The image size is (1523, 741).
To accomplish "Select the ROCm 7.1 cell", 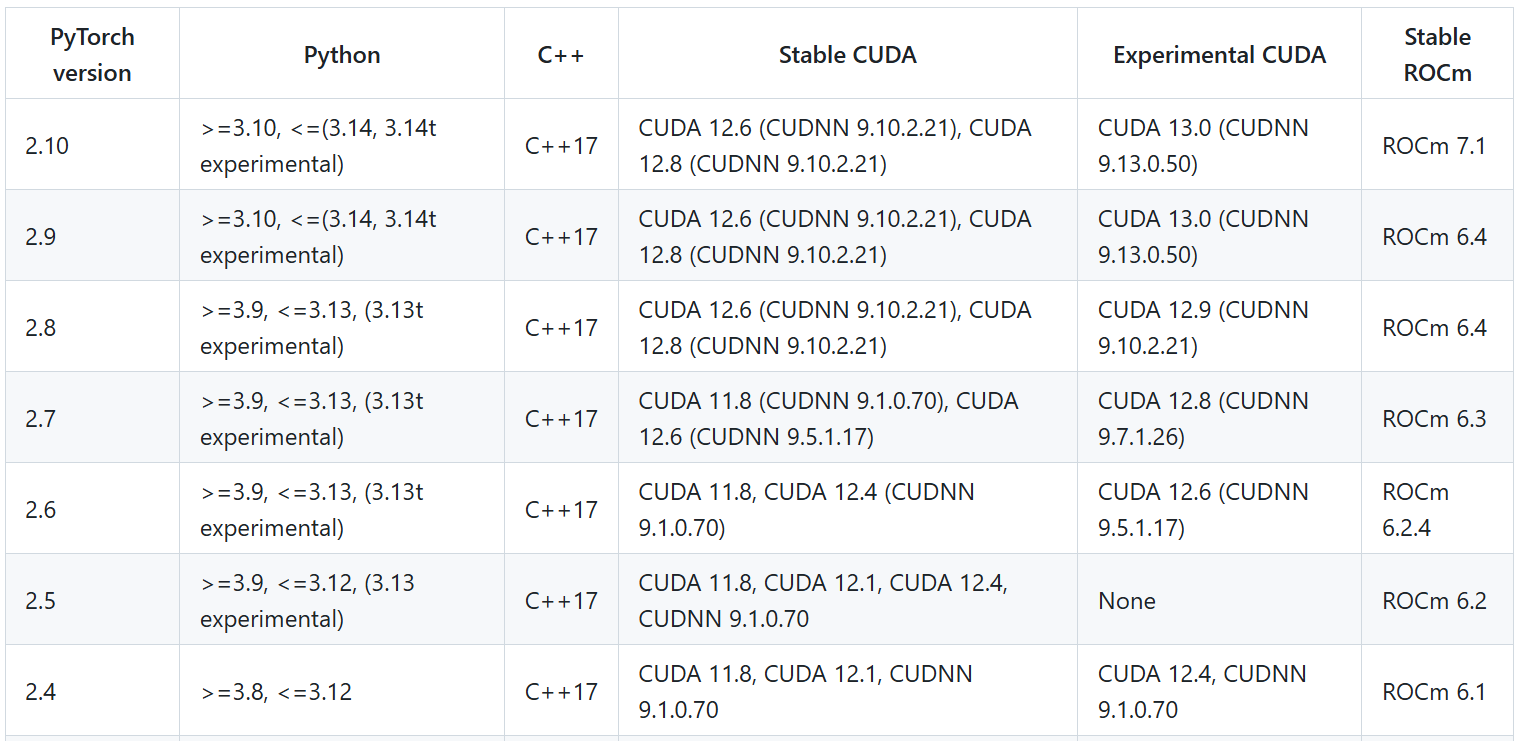I will tap(1434, 146).
